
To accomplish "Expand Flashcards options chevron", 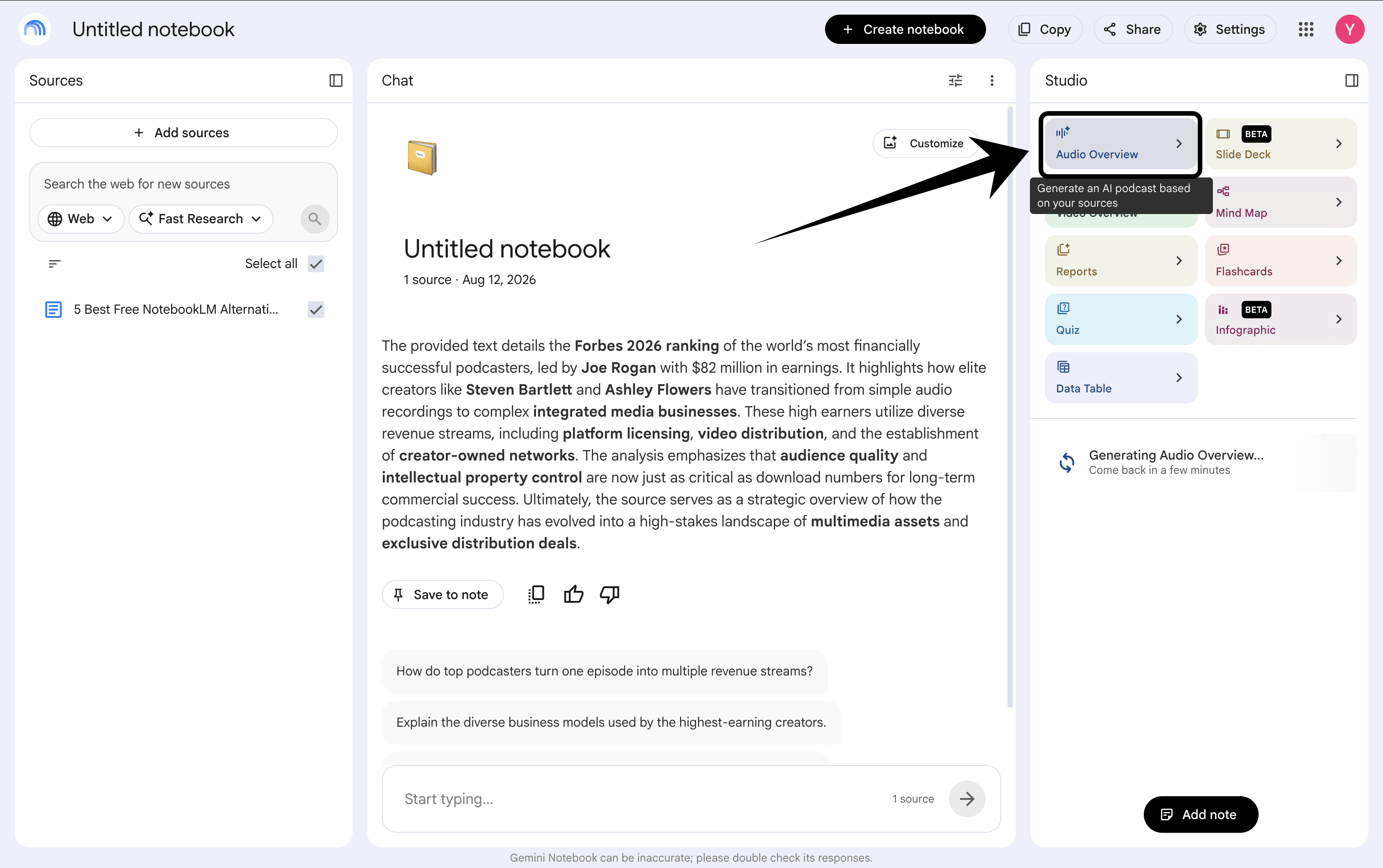I will [x=1339, y=261].
